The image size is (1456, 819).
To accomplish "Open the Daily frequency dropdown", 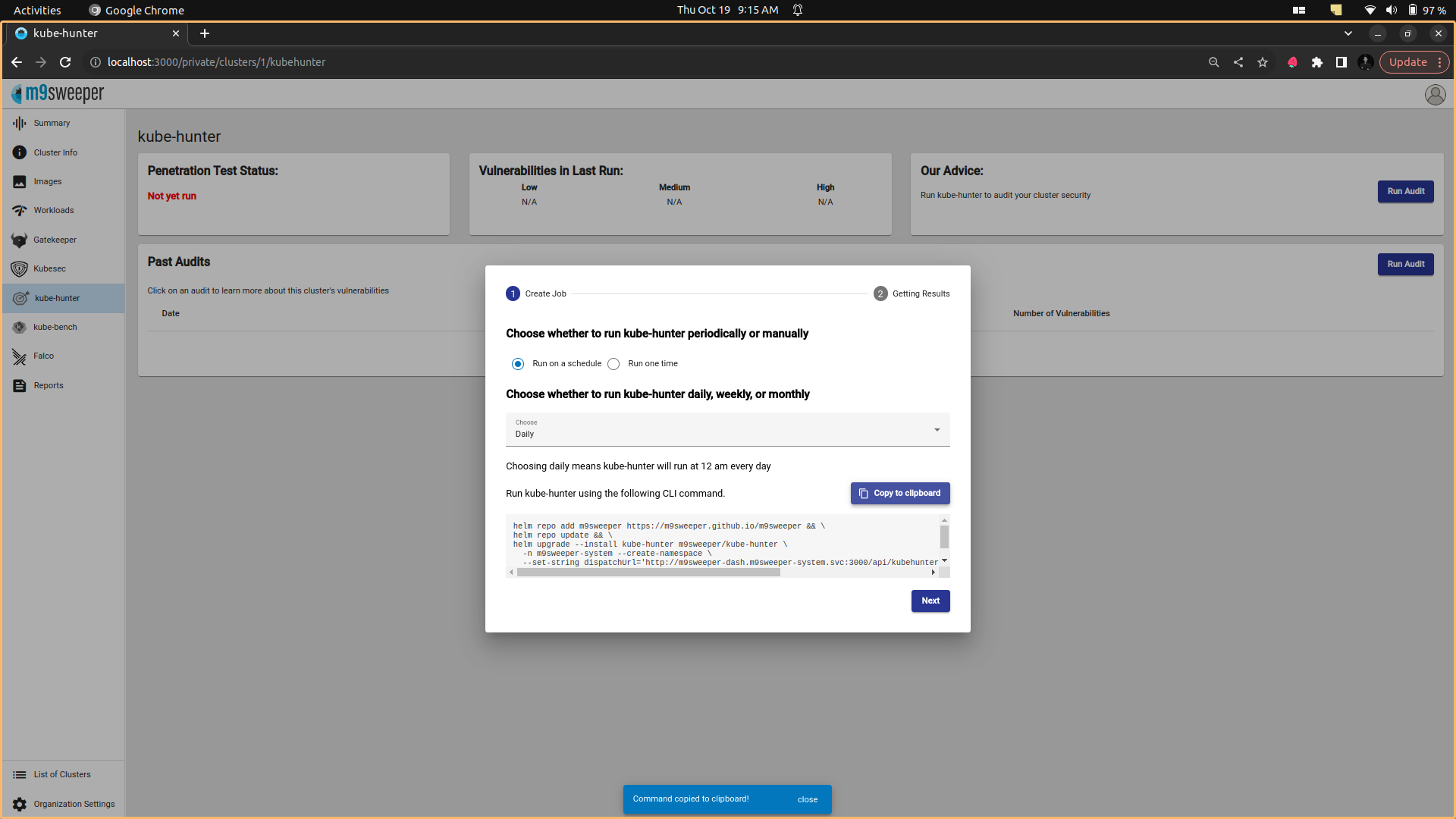I will click(727, 429).
